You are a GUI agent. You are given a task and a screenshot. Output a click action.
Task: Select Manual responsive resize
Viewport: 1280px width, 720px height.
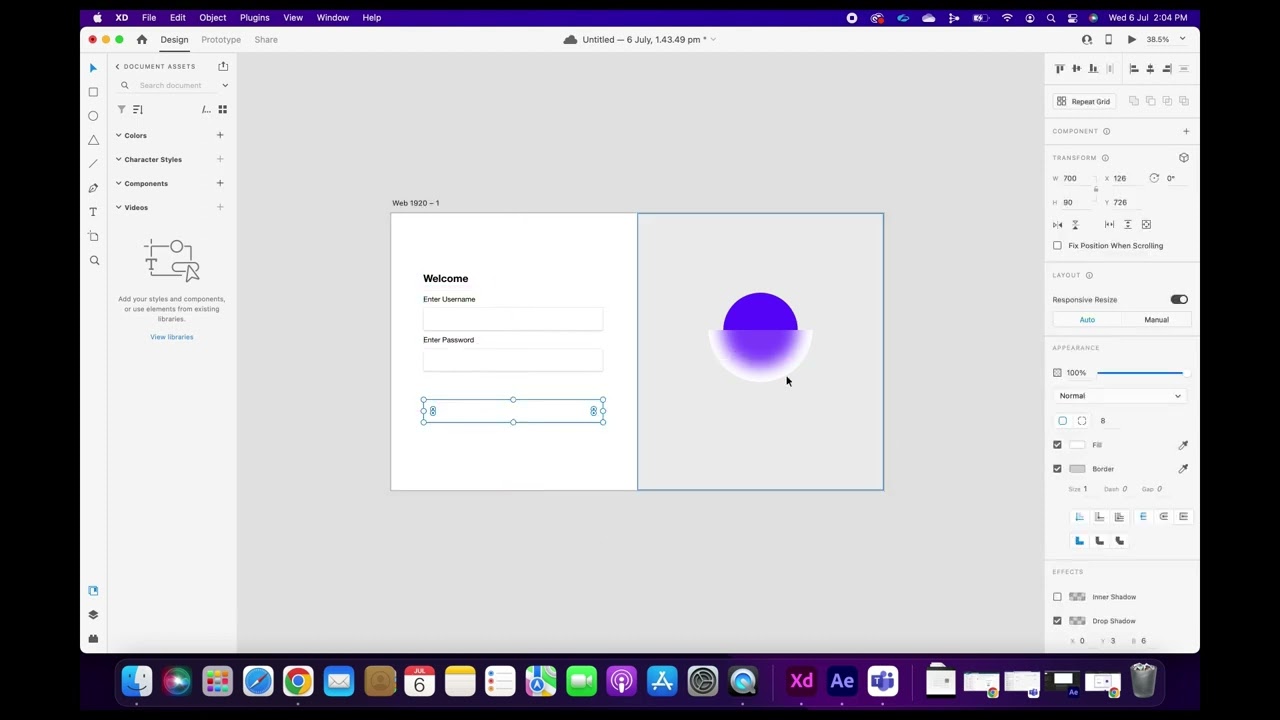[1156, 320]
